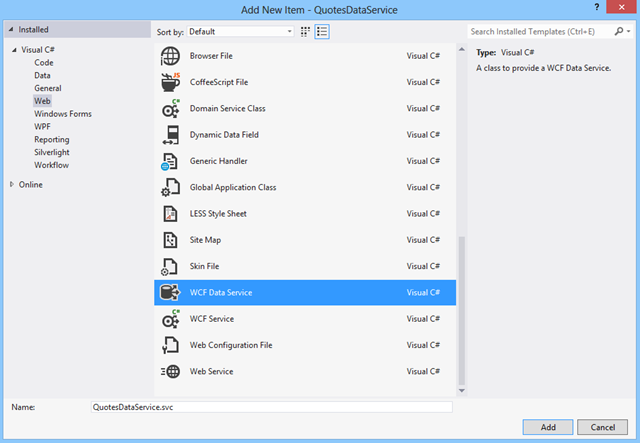640x443 pixels.
Task: Click the template list scrollbar thumb
Action: [x=462, y=310]
